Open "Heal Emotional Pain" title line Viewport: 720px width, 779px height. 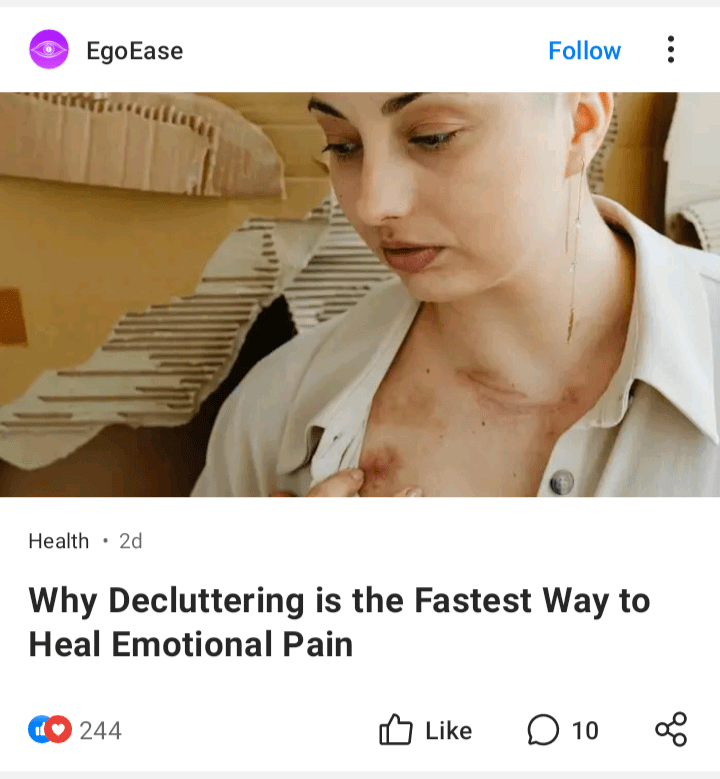[x=191, y=644]
